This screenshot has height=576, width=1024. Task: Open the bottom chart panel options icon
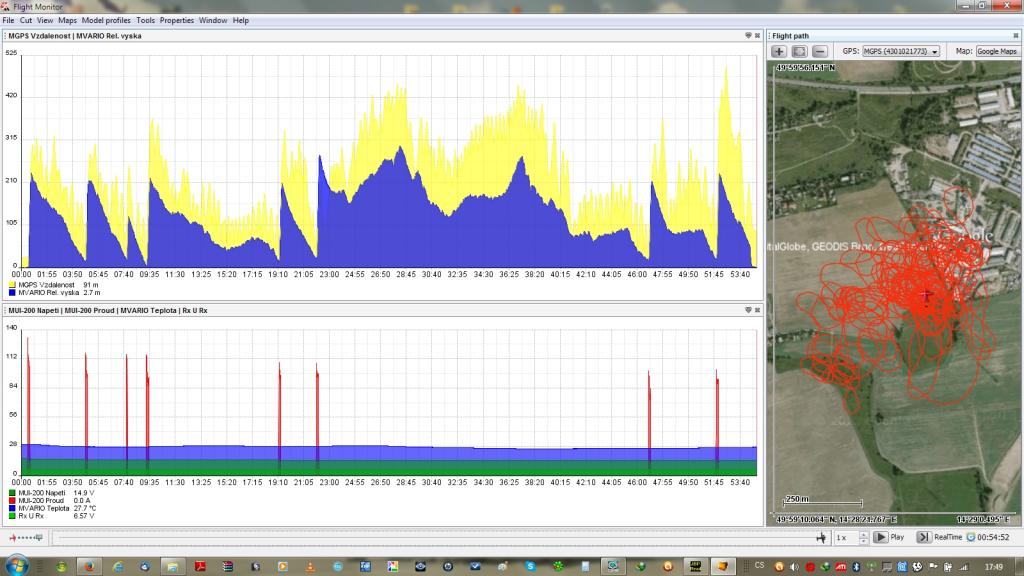(x=749, y=311)
